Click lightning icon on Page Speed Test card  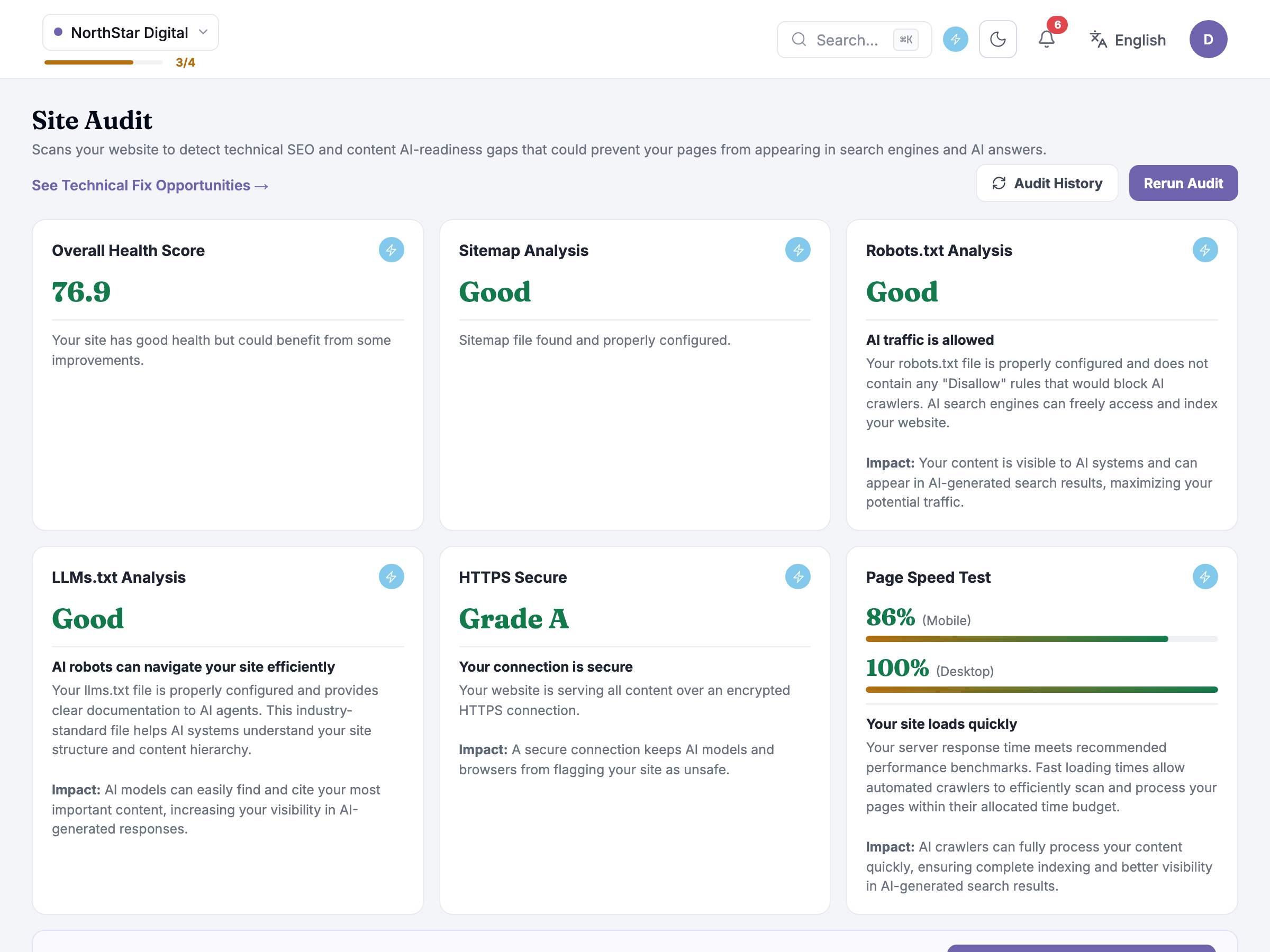pos(1204,576)
